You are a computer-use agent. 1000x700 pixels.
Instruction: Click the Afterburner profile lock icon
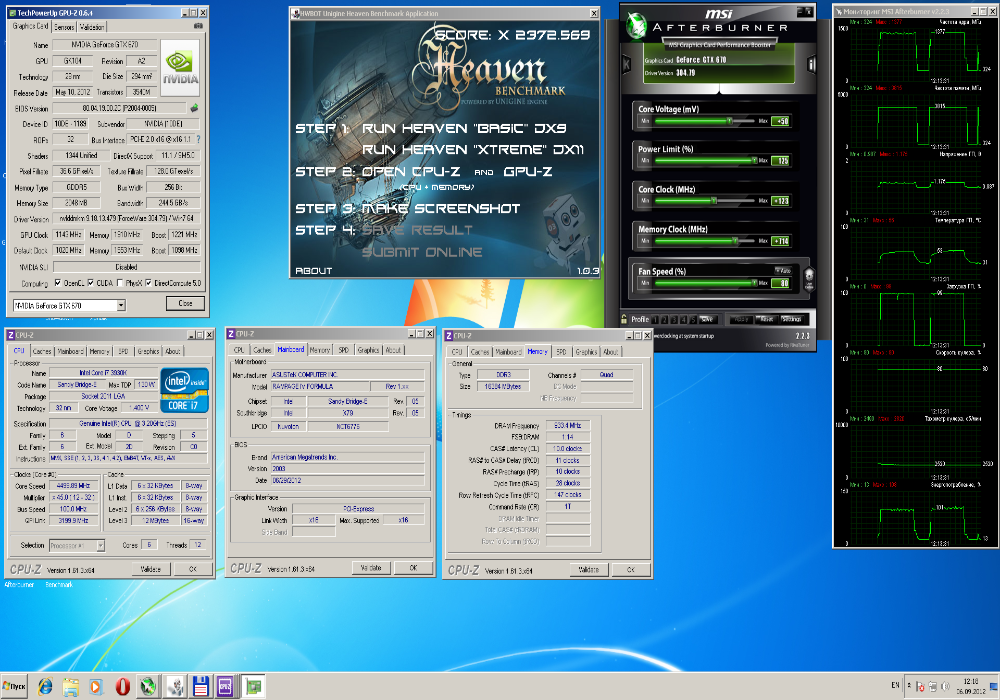[x=624, y=319]
